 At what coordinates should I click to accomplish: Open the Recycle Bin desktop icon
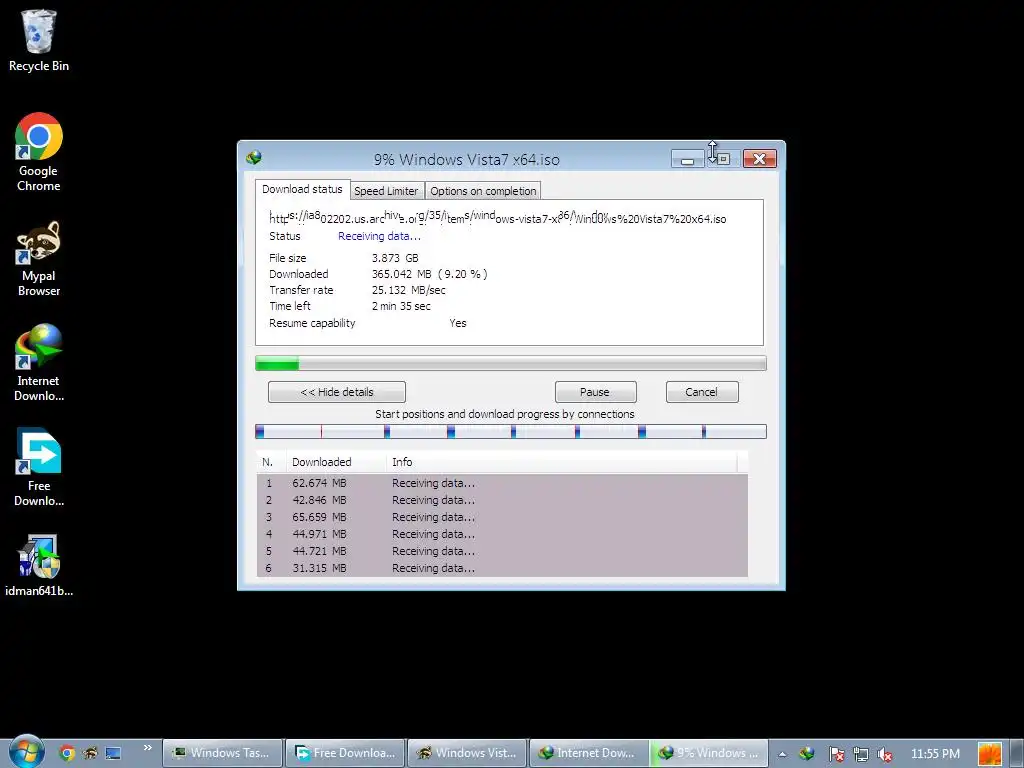pos(39,40)
